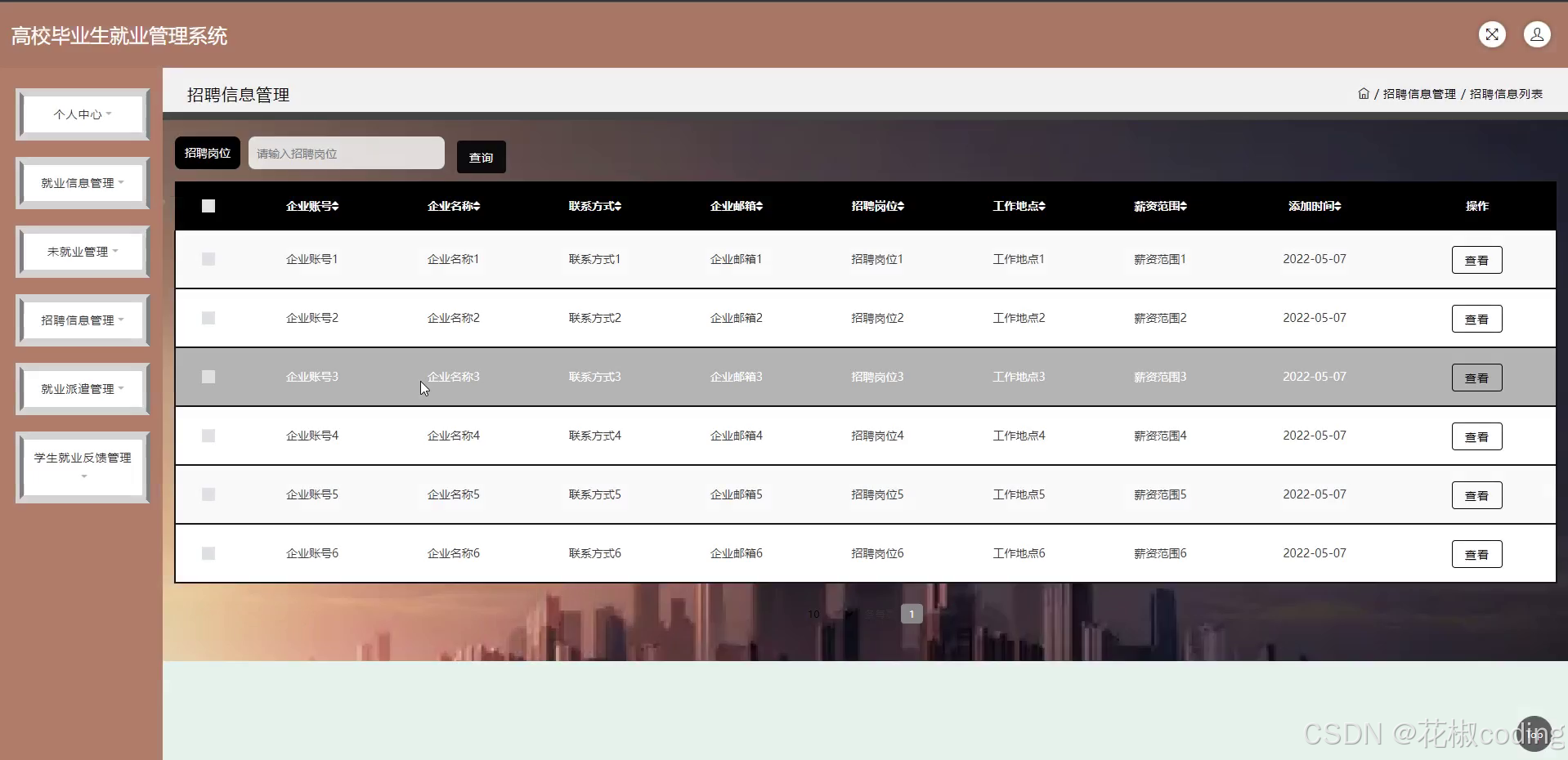Image resolution: width=1568 pixels, height=760 pixels.
Task: Sort by 工作地点 column arrows
Action: pyautogui.click(x=1042, y=206)
